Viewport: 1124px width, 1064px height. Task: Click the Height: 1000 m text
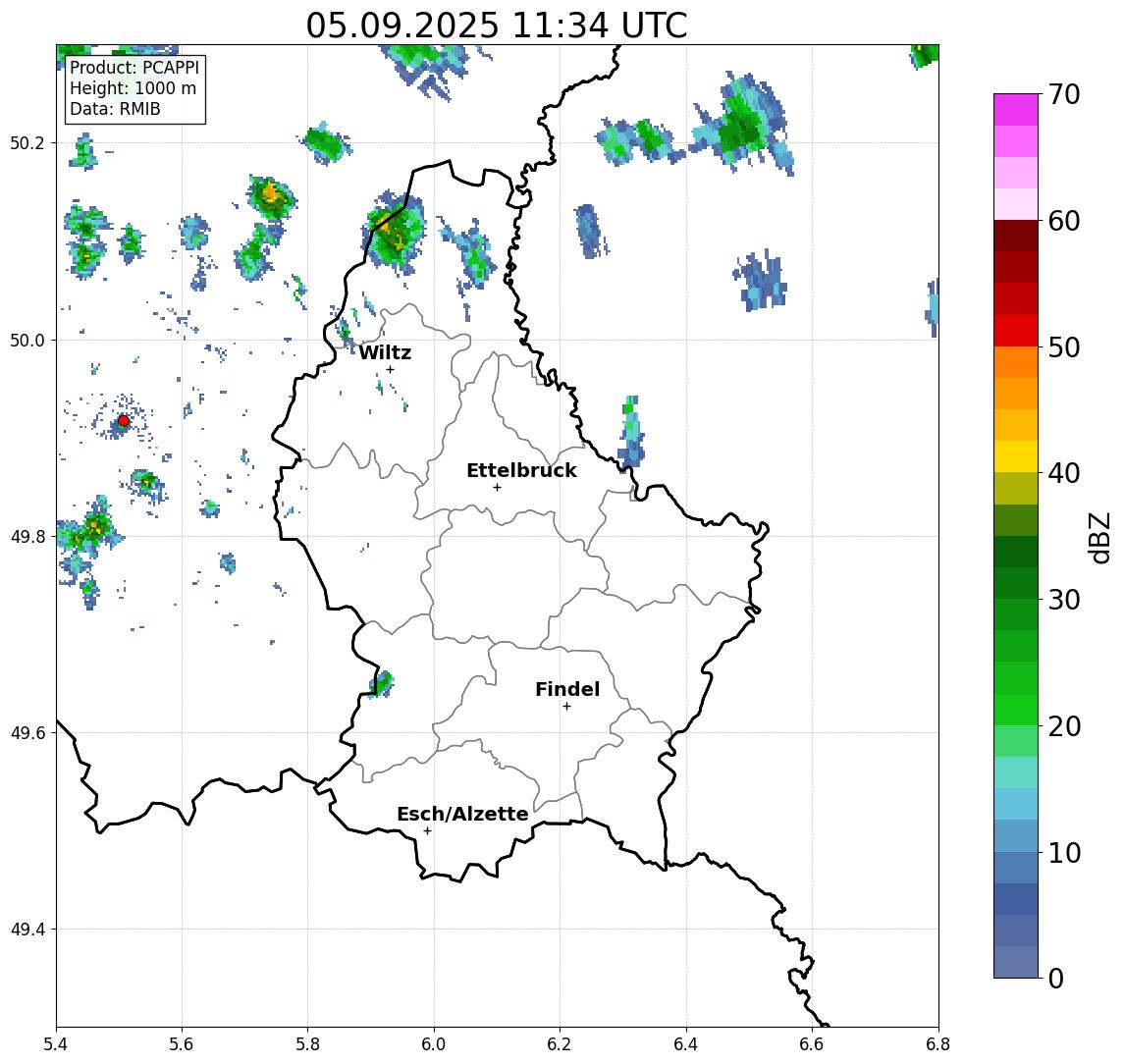(133, 88)
